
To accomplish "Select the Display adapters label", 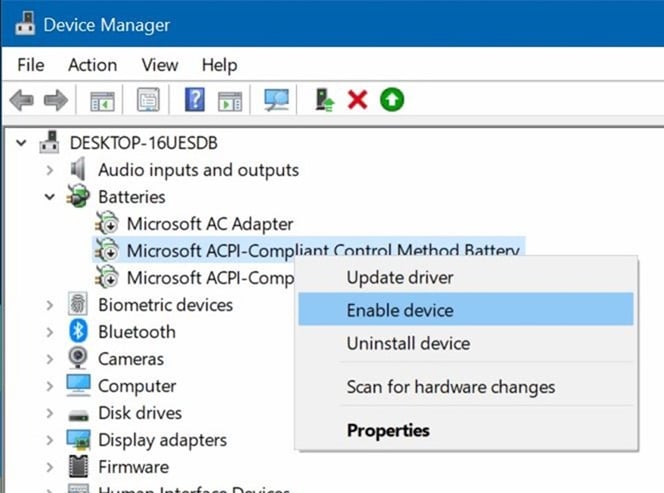I will (x=162, y=440).
